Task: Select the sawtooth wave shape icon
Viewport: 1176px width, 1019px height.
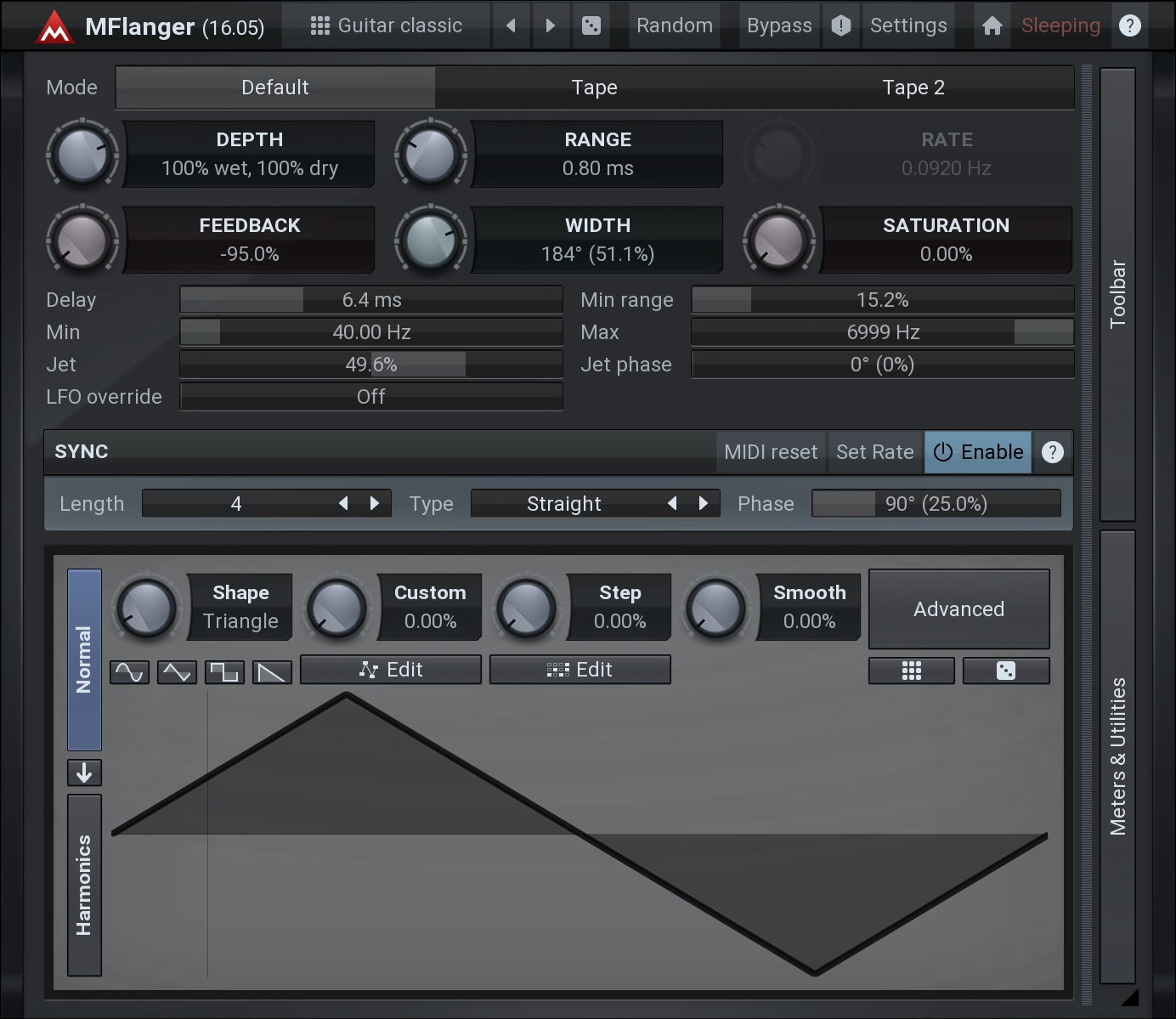Action: [273, 672]
